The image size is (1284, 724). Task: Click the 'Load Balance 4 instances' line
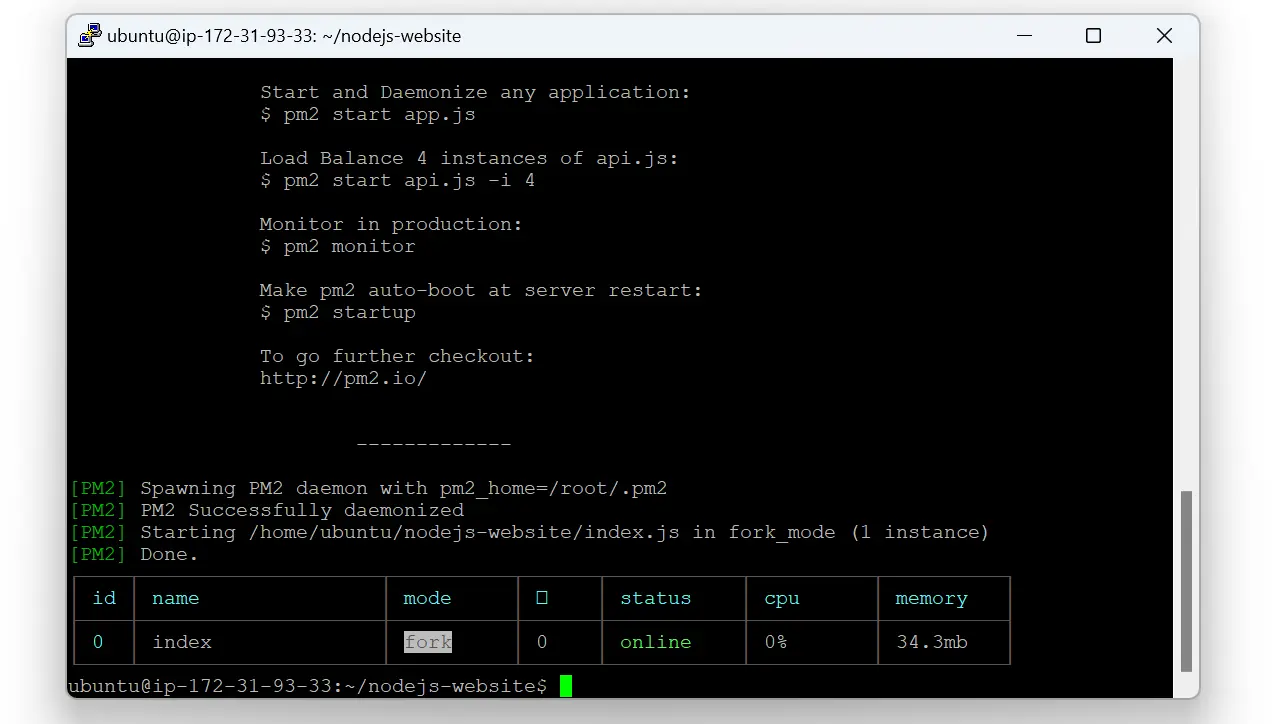pyautogui.click(x=470, y=158)
